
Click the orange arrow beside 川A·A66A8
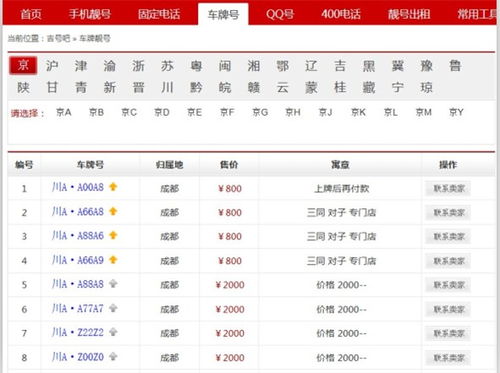[x=113, y=211]
